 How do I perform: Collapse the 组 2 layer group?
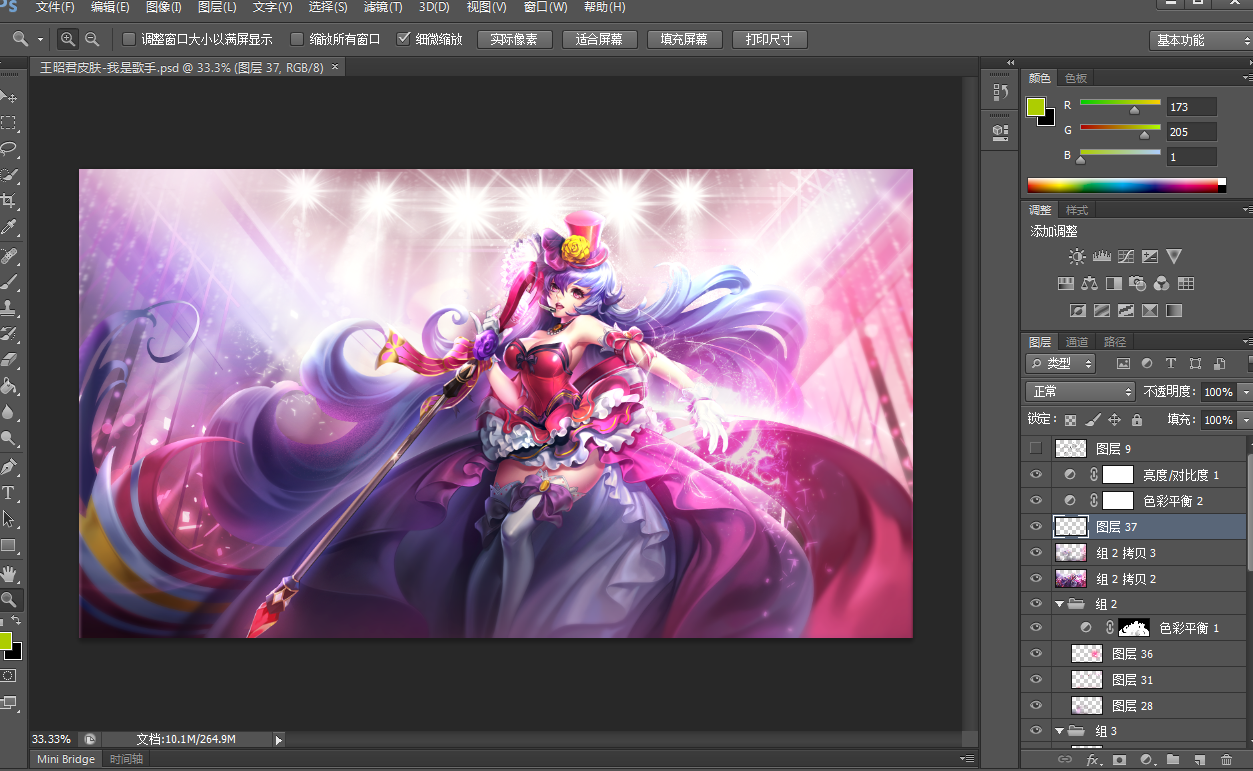point(1060,604)
